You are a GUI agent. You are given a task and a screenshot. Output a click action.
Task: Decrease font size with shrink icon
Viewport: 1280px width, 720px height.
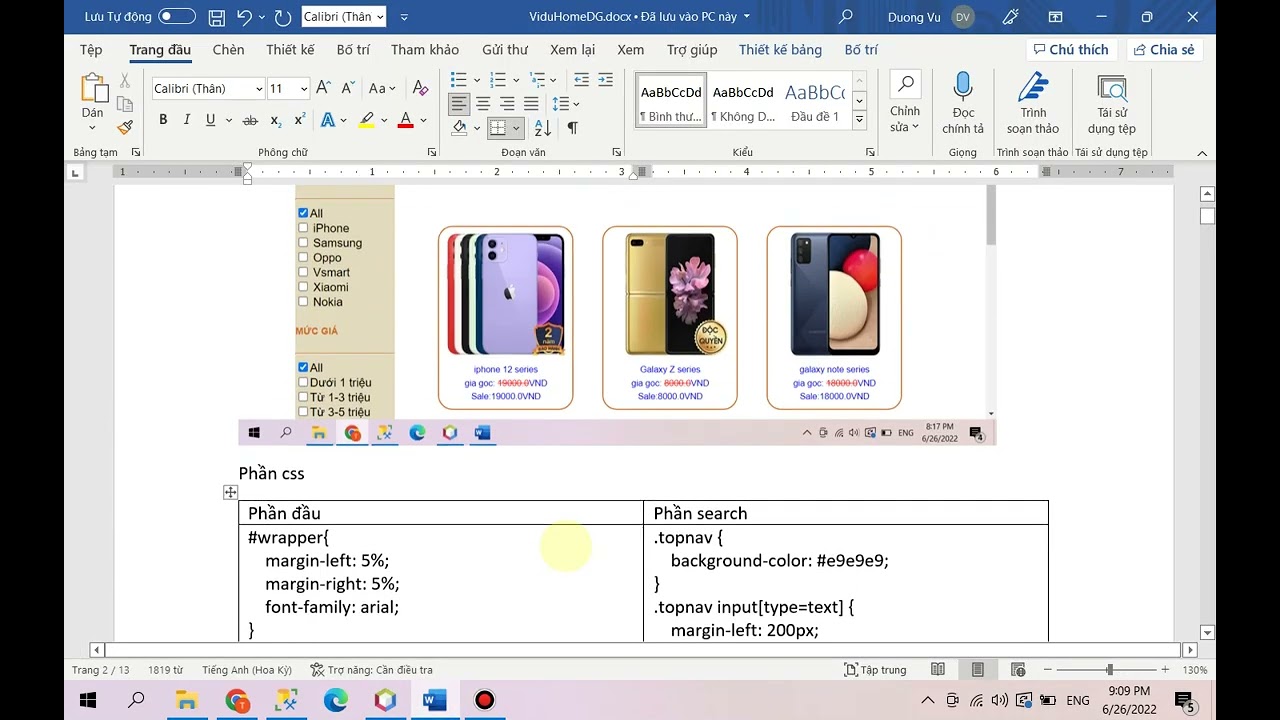347,88
